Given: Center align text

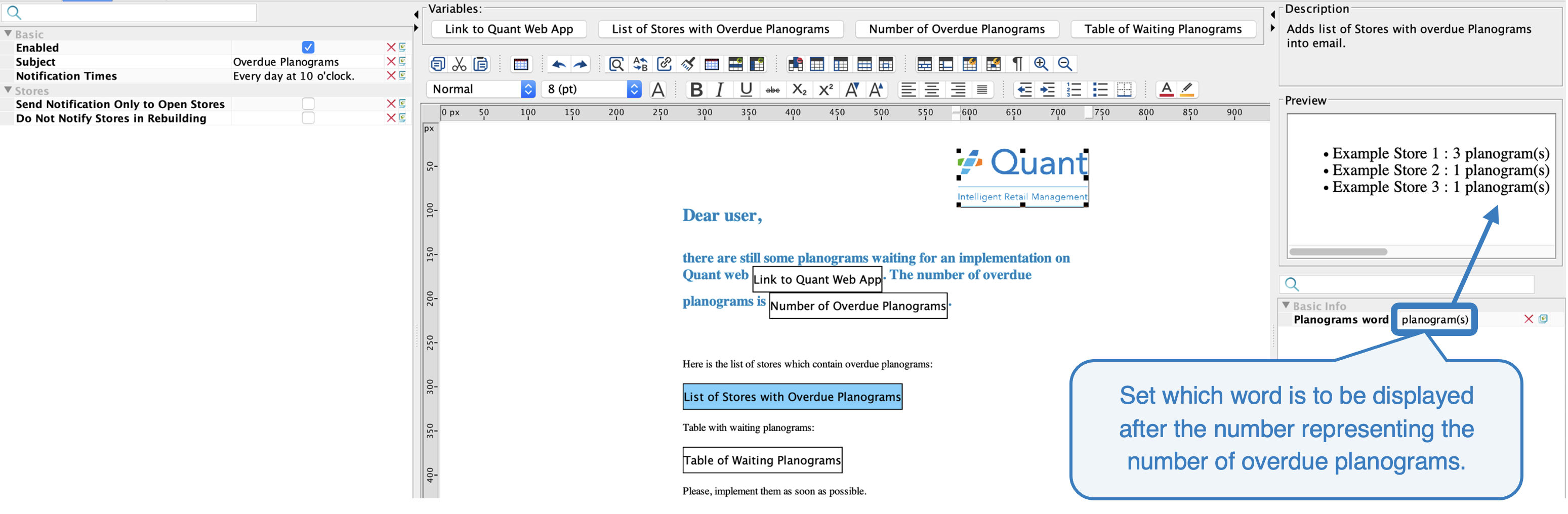Looking at the screenshot, I should [x=932, y=90].
